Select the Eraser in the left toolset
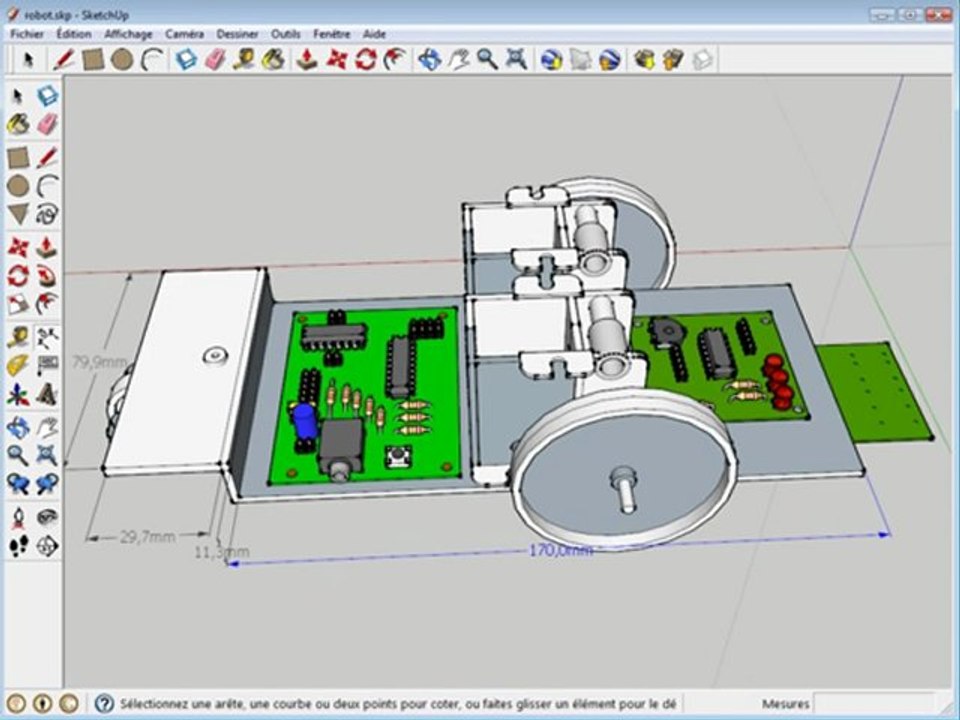Viewport: 960px width, 720px height. (47, 124)
